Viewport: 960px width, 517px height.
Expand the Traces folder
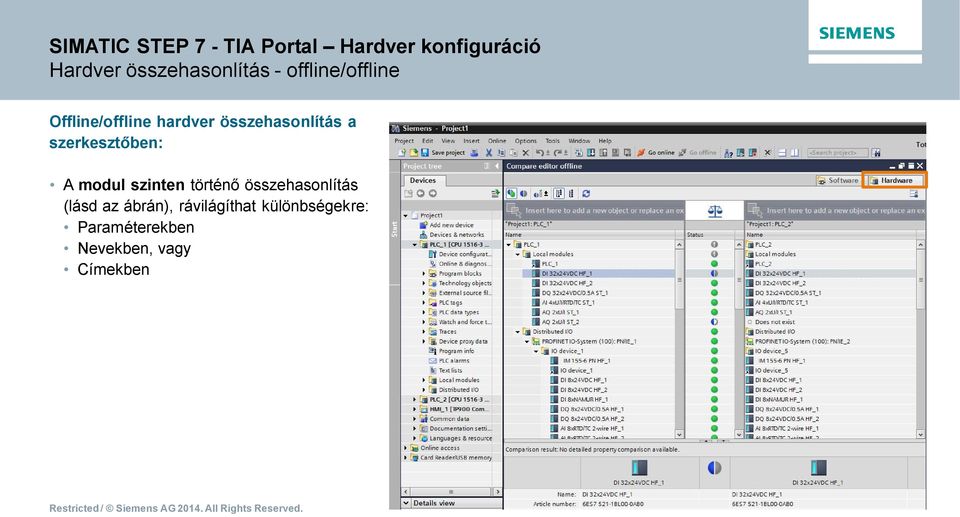click(424, 332)
